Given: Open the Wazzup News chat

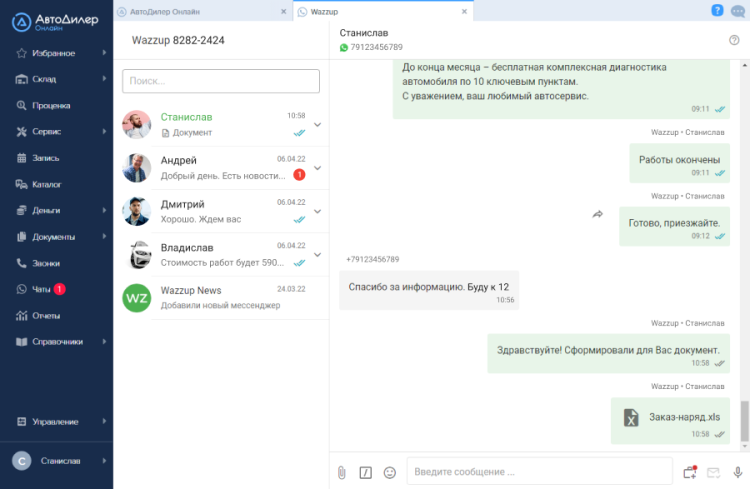Looking at the screenshot, I should (221, 298).
